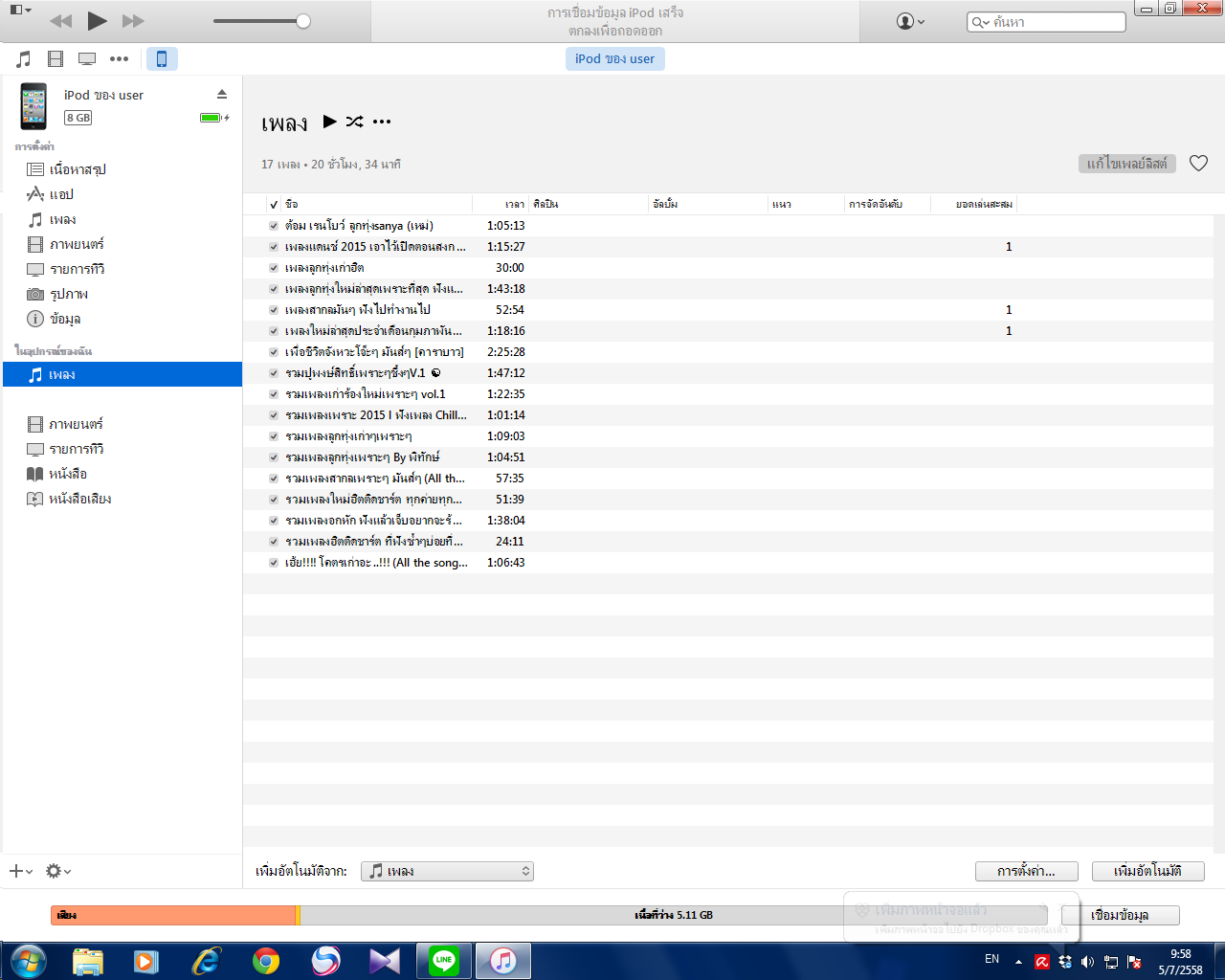The image size is (1225, 980).
Task: Sort by อัลบั้ม album column
Action: [708, 204]
